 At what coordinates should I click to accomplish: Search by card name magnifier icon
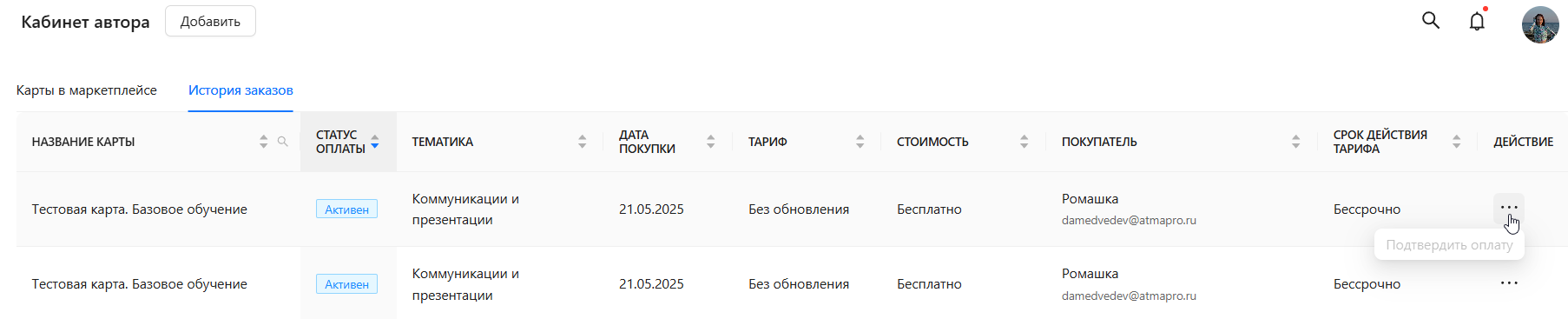282,142
